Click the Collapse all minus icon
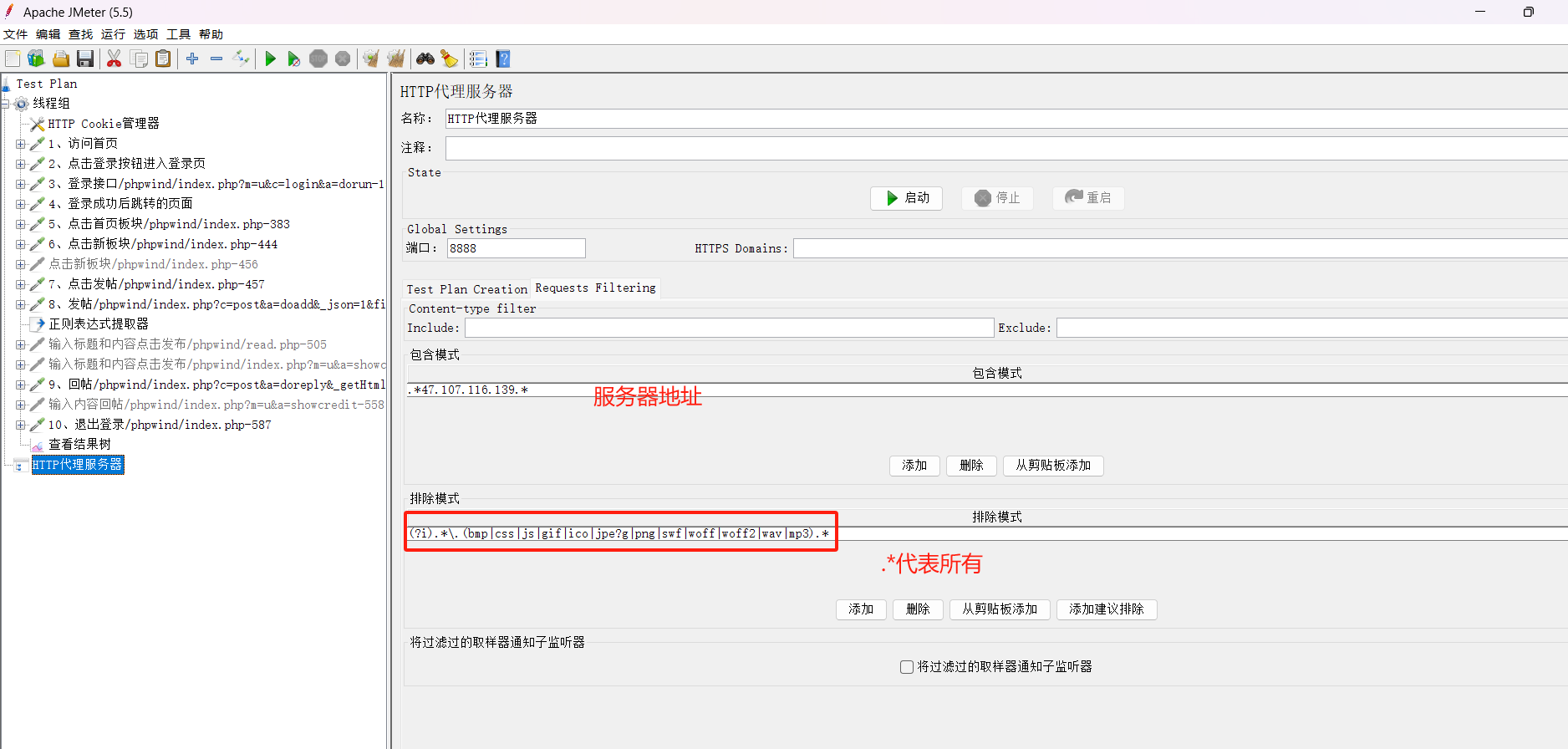Screen dimensions: 1568x749 click(x=216, y=59)
